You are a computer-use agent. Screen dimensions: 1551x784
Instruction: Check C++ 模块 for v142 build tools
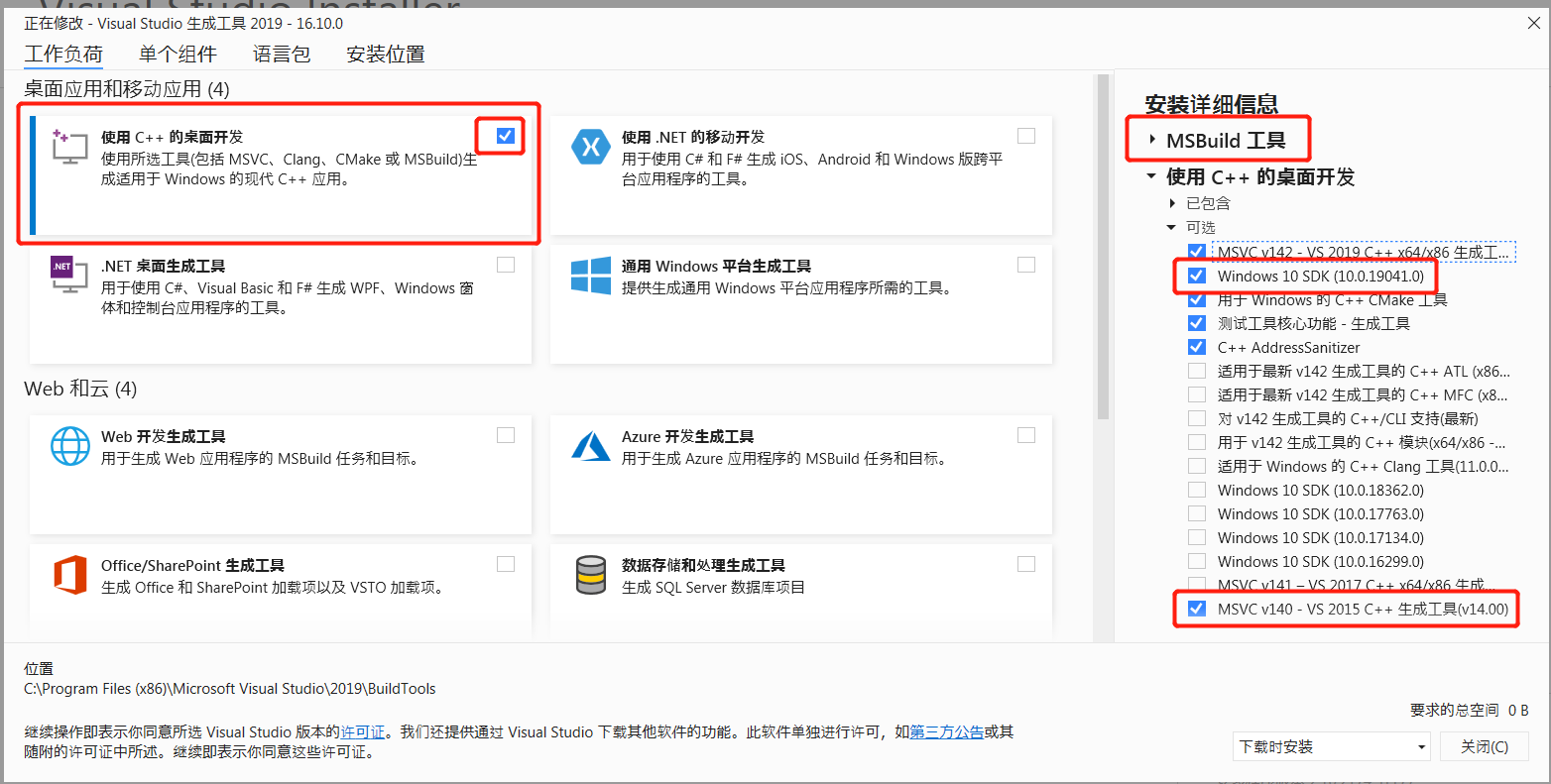[1197, 442]
